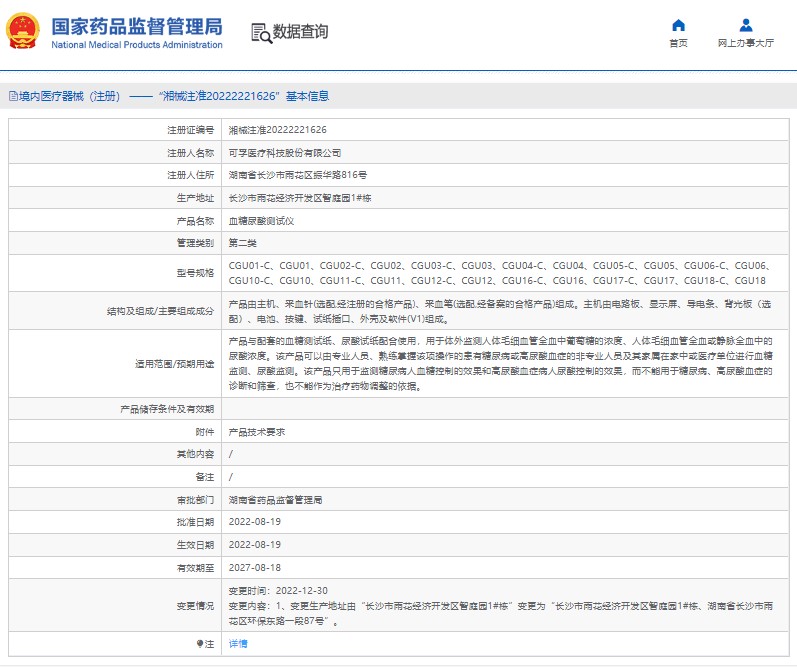
Task: Click the 注册证编号 row label
Action: pyautogui.click(x=191, y=130)
